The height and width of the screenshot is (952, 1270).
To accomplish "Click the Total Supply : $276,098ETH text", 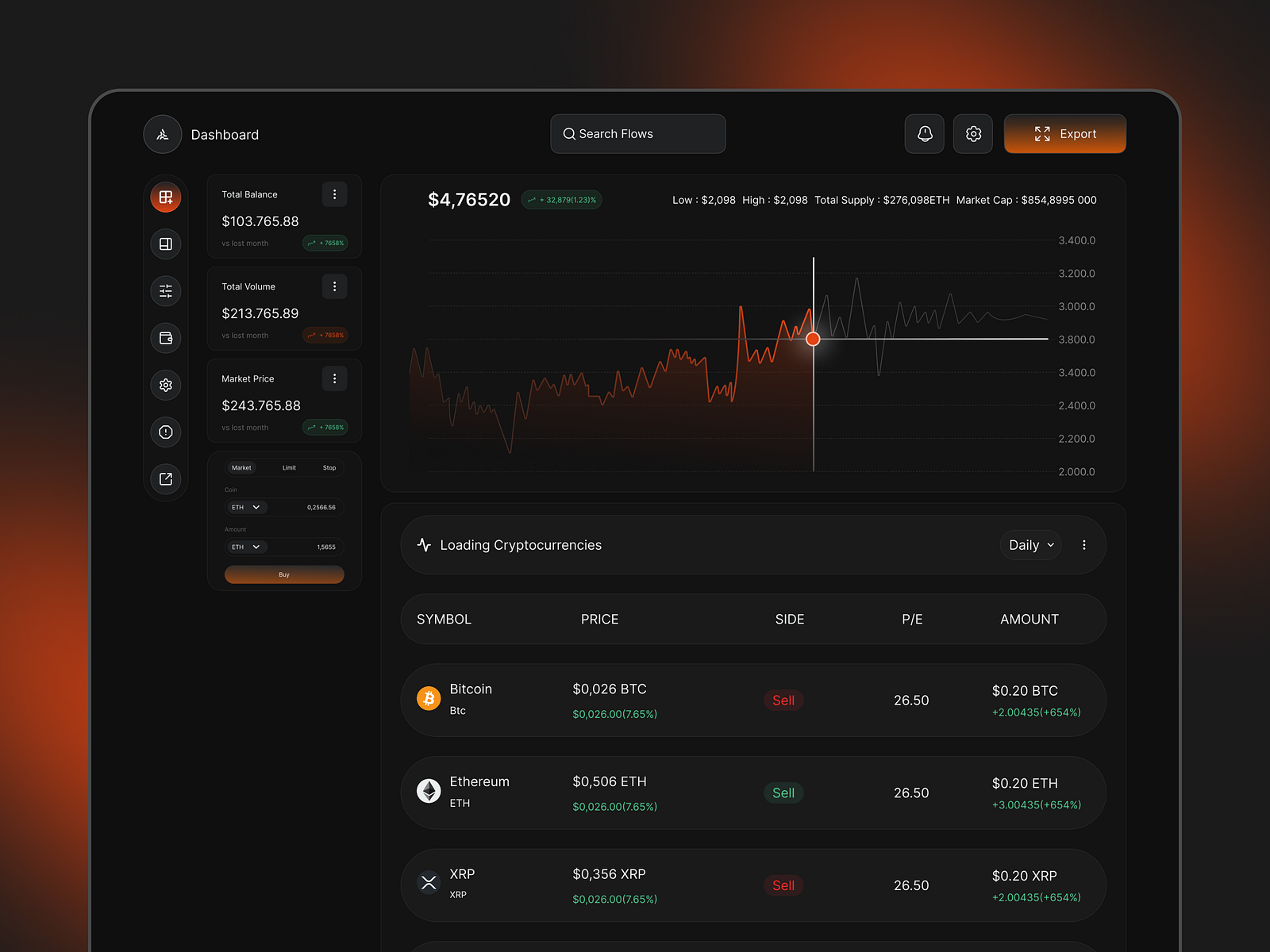I will tap(882, 200).
